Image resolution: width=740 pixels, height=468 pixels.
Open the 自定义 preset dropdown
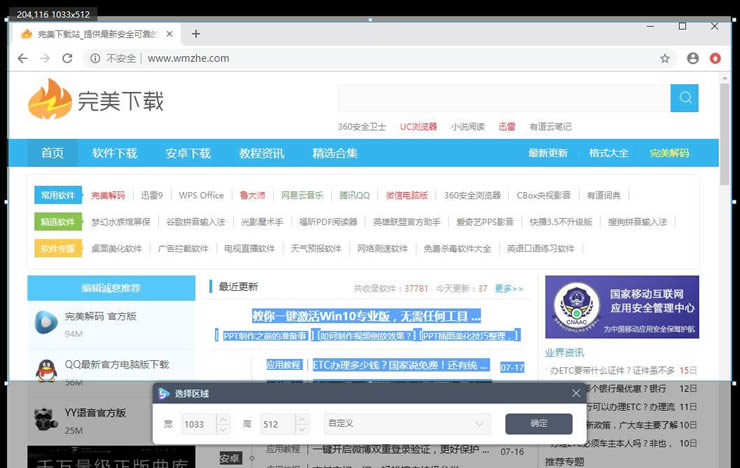click(407, 423)
